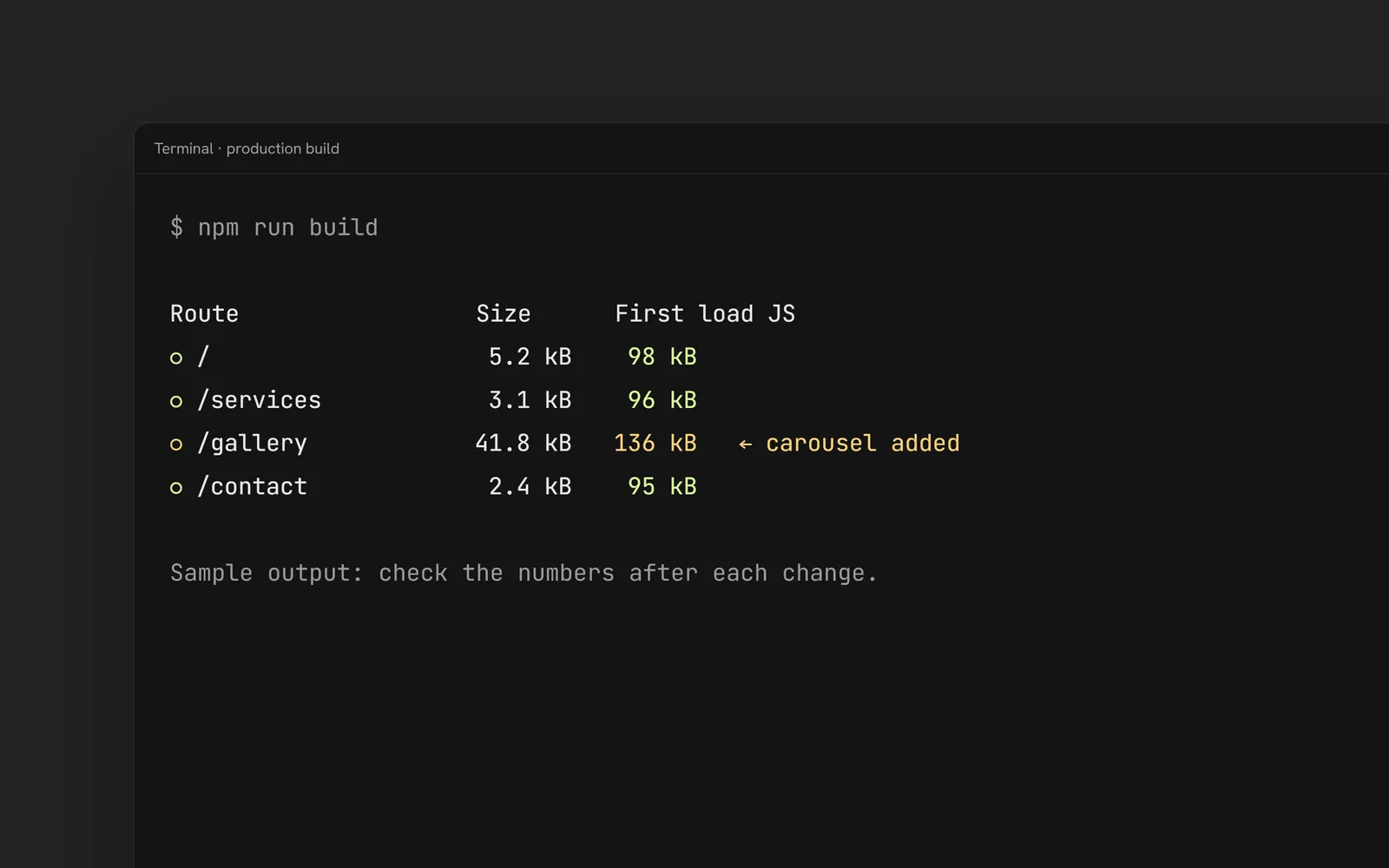This screenshot has width=1389, height=868.
Task: Click the '95 kB' first load value
Action: pos(662,487)
